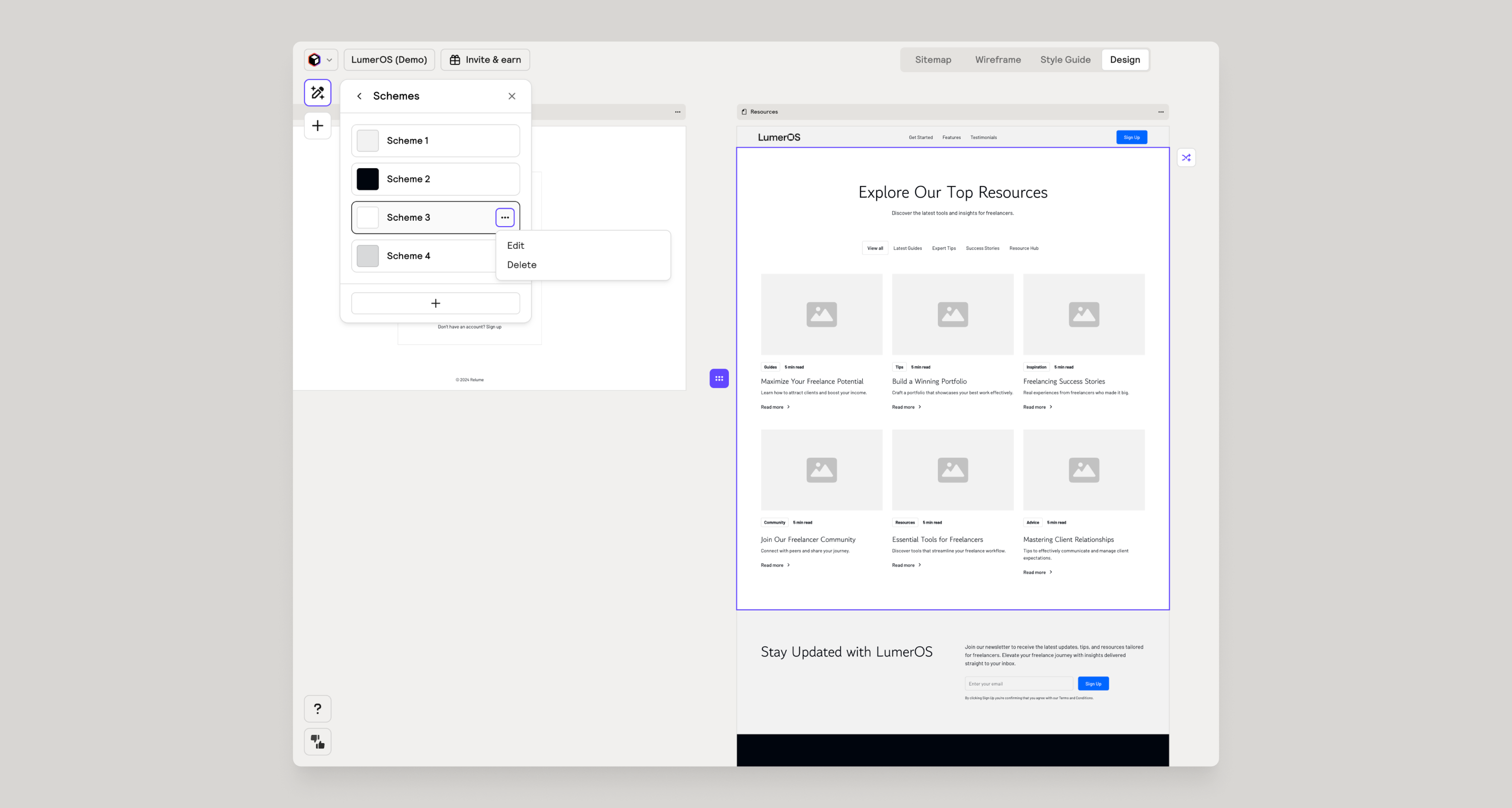Open the workspace logo dropdown
The height and width of the screenshot is (808, 1512).
[321, 60]
